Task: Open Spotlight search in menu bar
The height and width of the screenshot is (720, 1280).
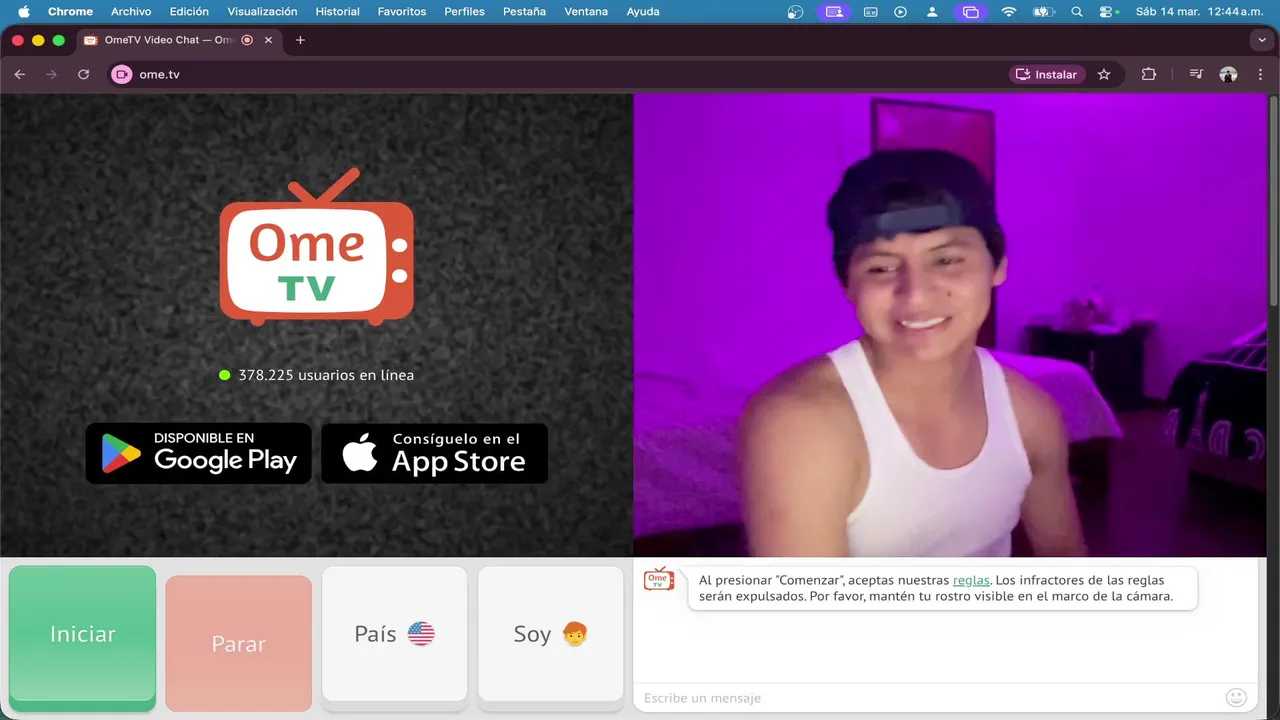Action: [x=1076, y=12]
